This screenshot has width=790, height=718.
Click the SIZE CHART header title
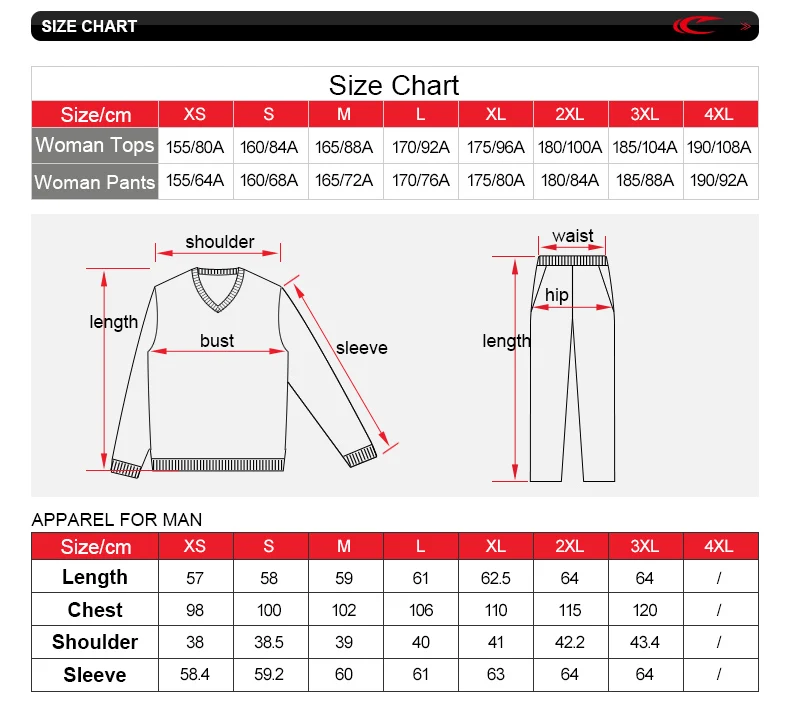click(x=89, y=26)
